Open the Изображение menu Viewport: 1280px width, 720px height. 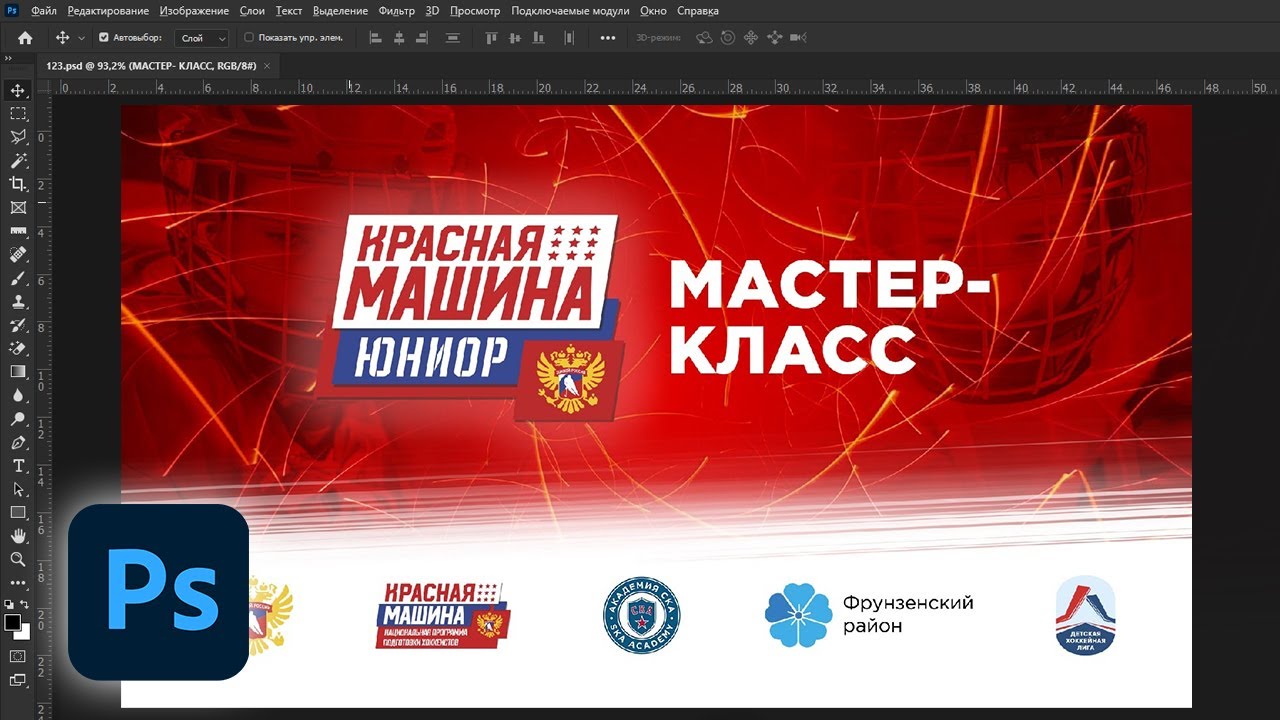point(194,11)
